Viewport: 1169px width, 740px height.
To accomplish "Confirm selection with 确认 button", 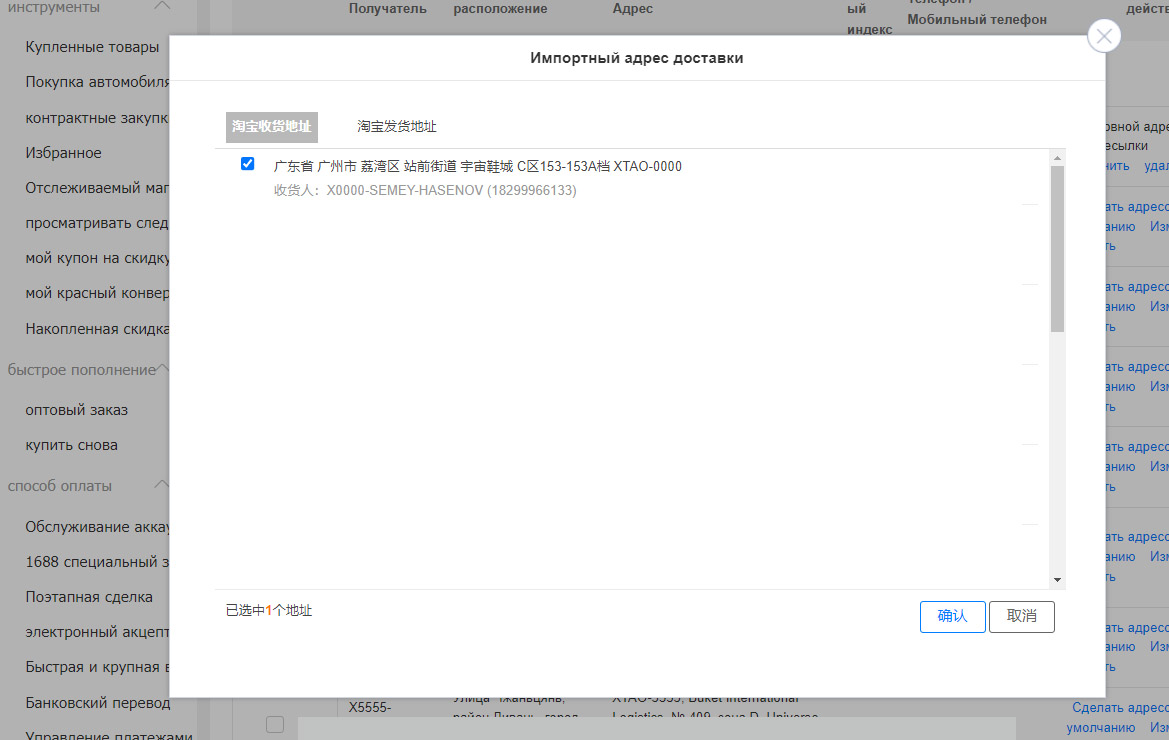I will (x=952, y=616).
